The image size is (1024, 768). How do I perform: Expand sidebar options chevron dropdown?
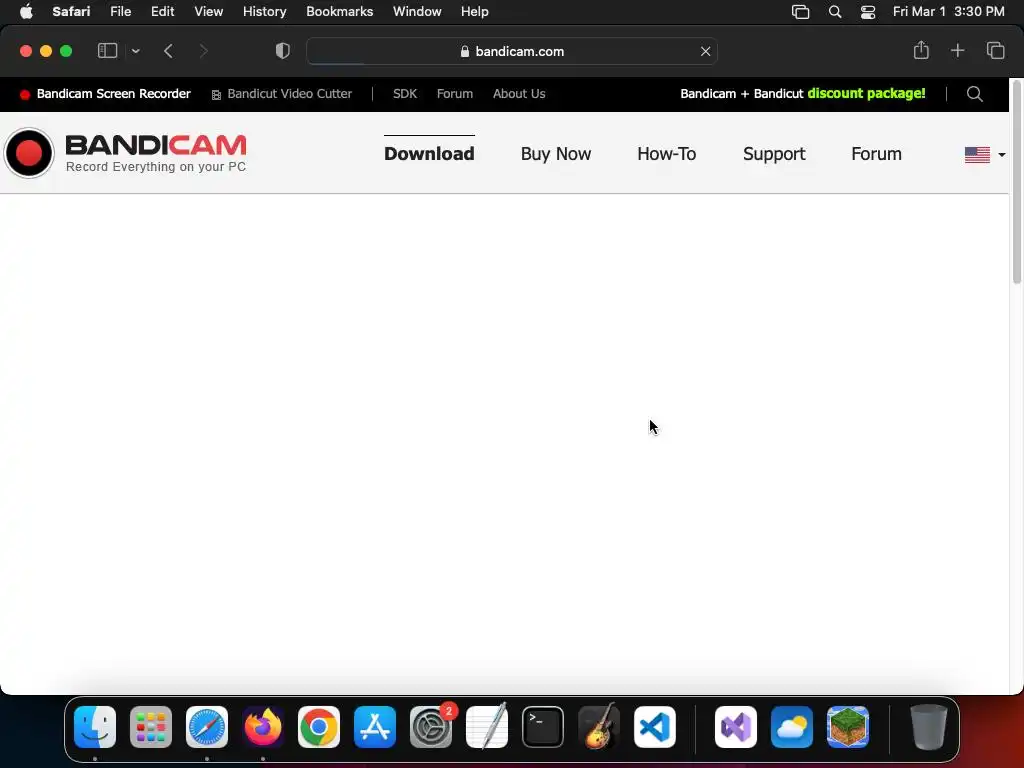(x=135, y=51)
